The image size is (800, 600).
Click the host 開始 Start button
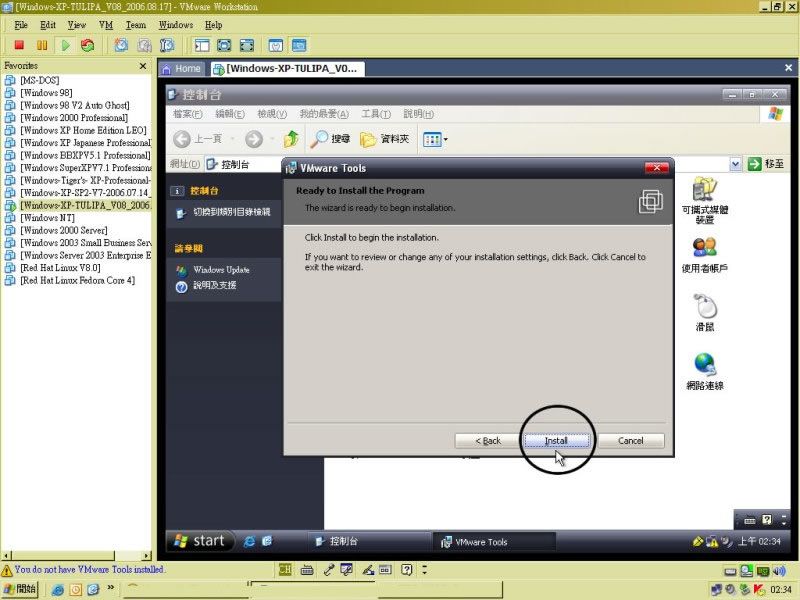point(20,589)
